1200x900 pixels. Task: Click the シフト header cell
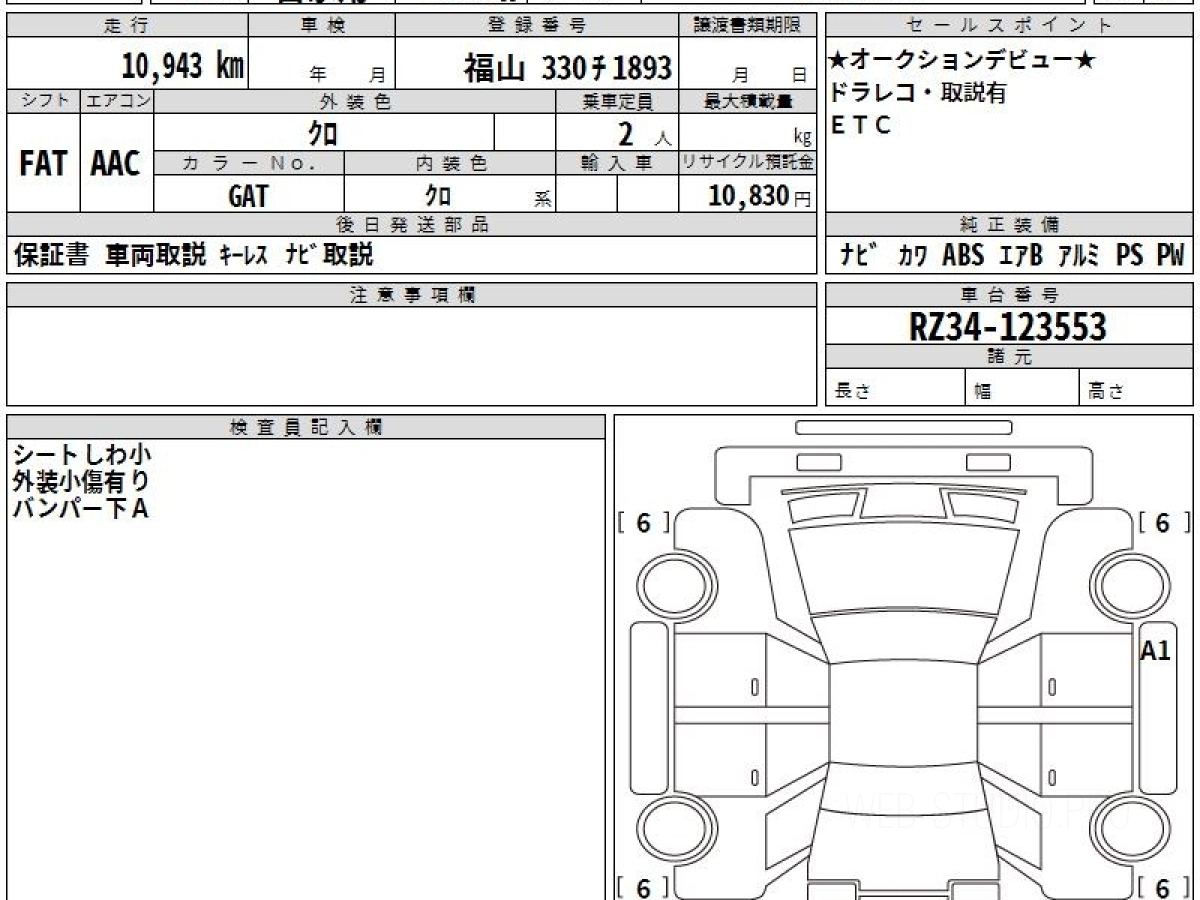point(43,101)
